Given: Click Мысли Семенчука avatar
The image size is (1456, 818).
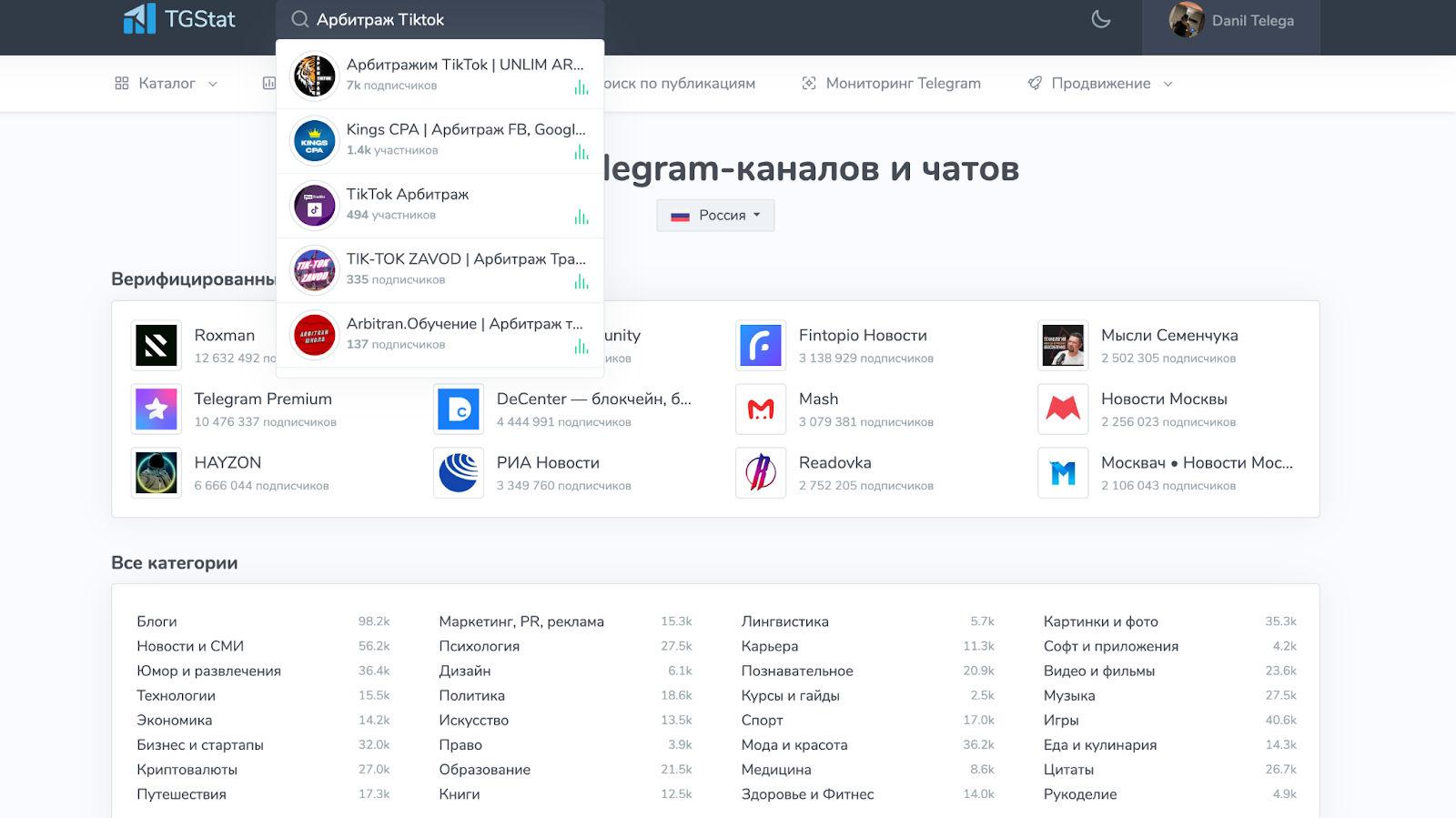Looking at the screenshot, I should (x=1063, y=346).
